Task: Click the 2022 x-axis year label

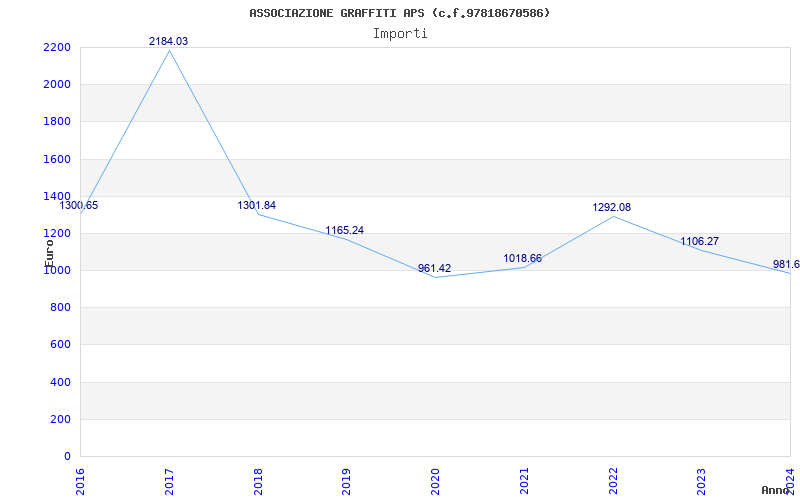Action: pos(613,481)
